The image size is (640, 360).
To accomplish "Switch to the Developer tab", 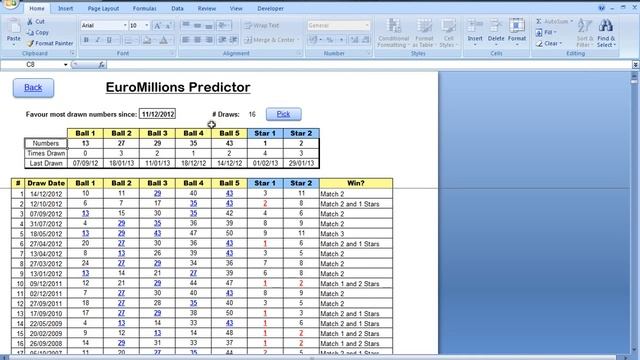I will click(270, 8).
